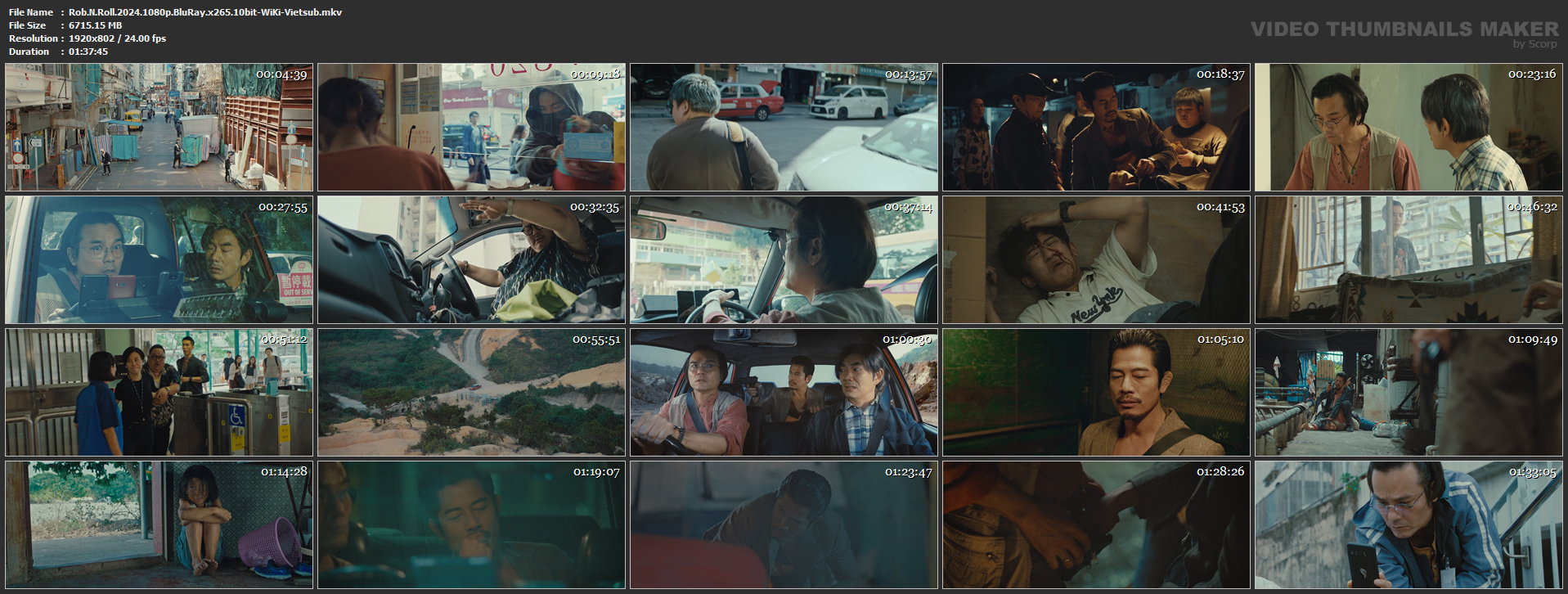
Task: Select the thumbnail timestamped 01:23:47
Action: coord(784,525)
